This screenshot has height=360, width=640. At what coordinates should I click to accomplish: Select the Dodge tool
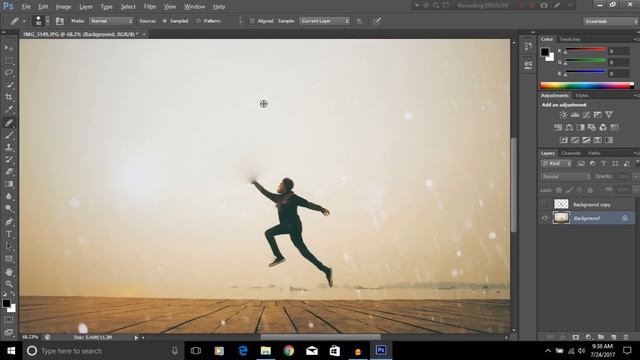pos(9,209)
